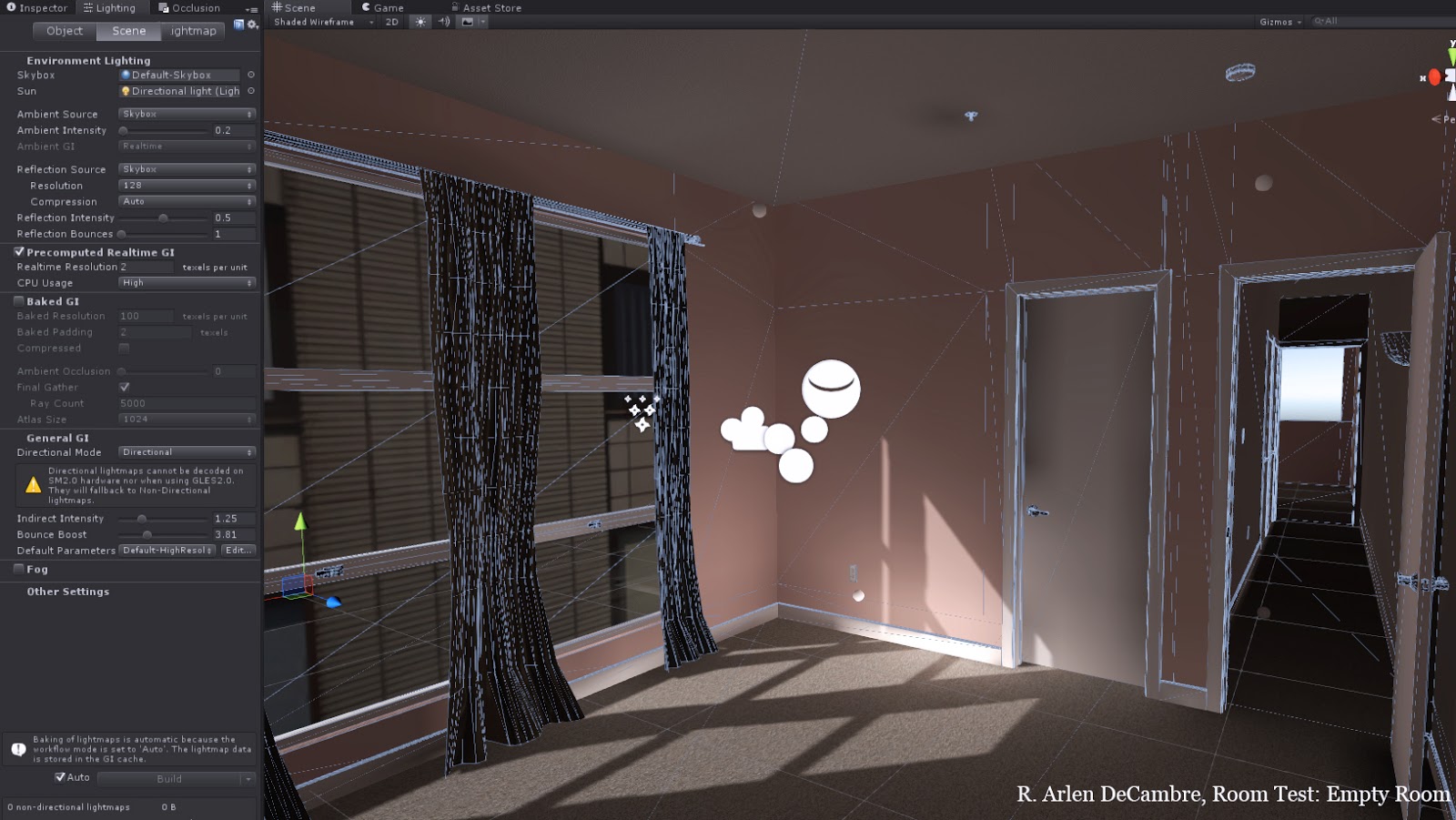Open the Ambient Source dropdown
The width and height of the screenshot is (1456, 820).
[186, 114]
